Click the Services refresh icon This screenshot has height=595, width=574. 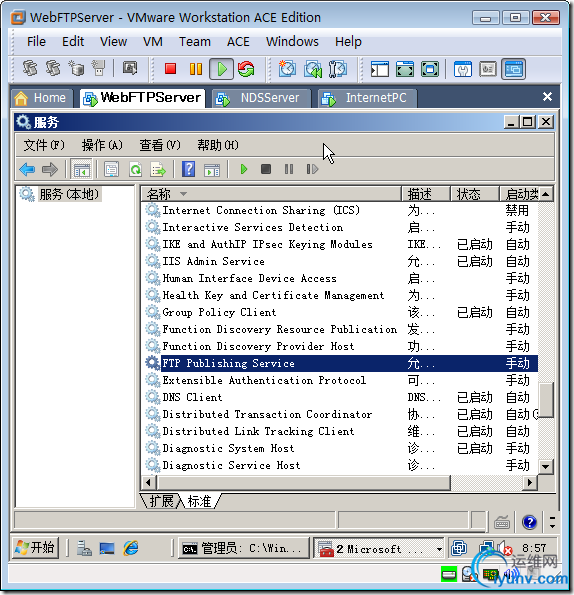point(135,169)
